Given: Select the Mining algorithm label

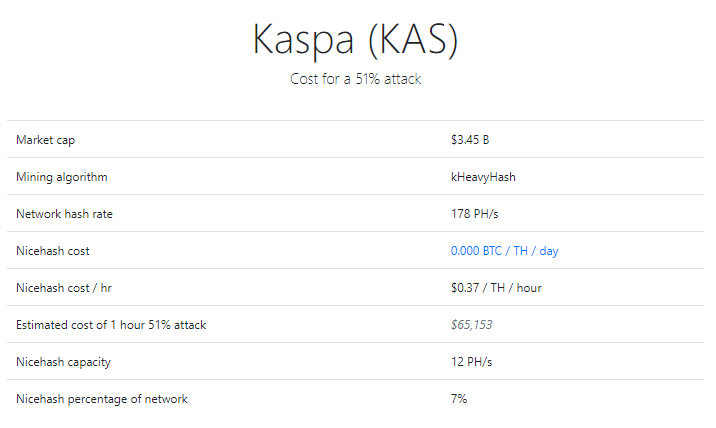Looking at the screenshot, I should [62, 177].
